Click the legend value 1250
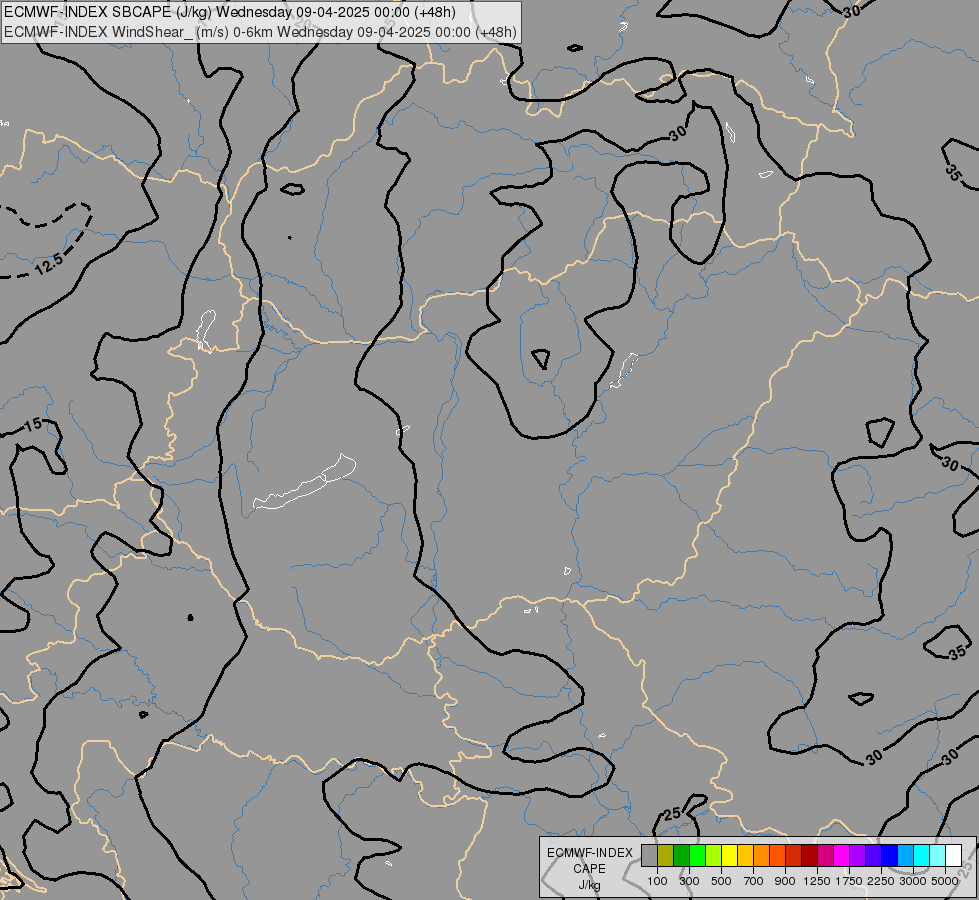The image size is (979, 900). [x=817, y=881]
